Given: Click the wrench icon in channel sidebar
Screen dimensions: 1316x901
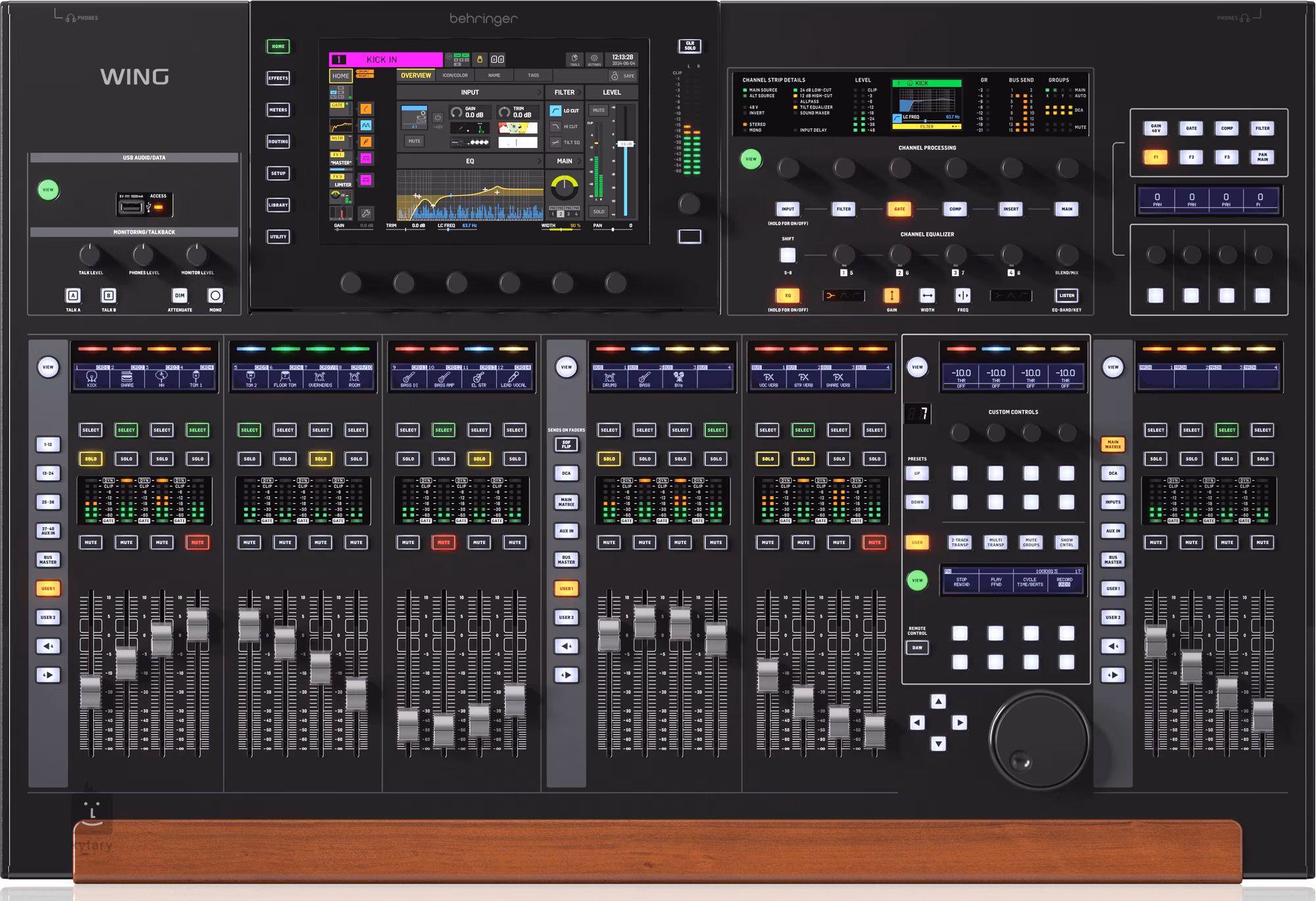Looking at the screenshot, I should click(366, 213).
